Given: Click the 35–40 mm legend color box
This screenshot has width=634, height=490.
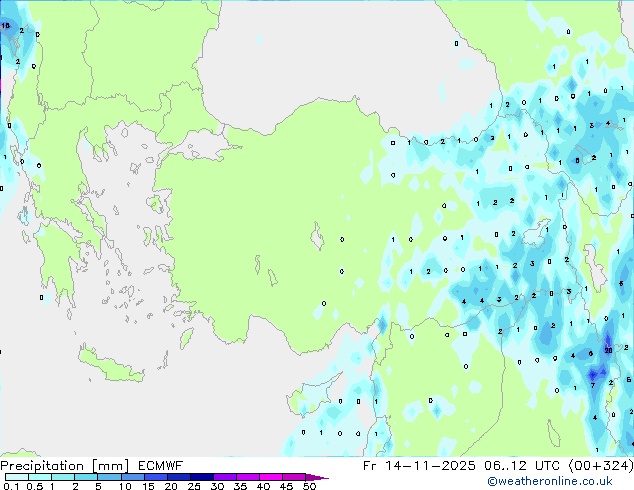Looking at the screenshot, I should (247, 477).
